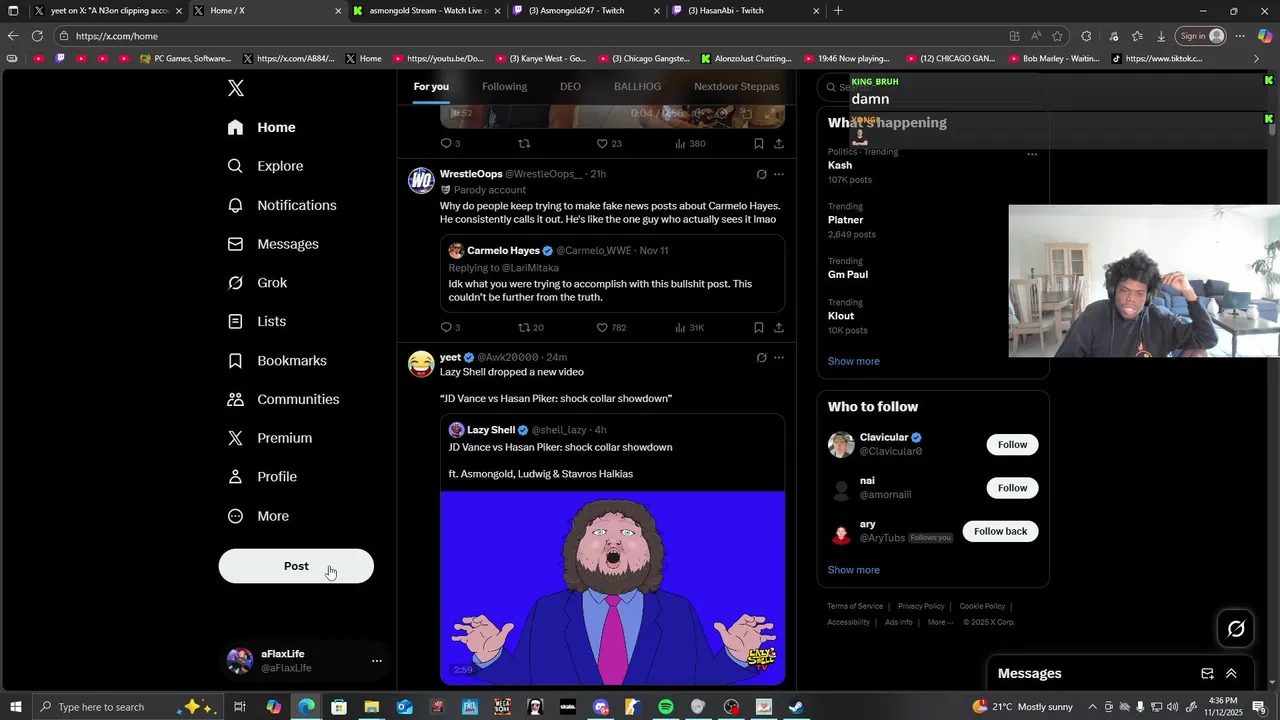Open Notifications in the sidebar

pos(282,205)
